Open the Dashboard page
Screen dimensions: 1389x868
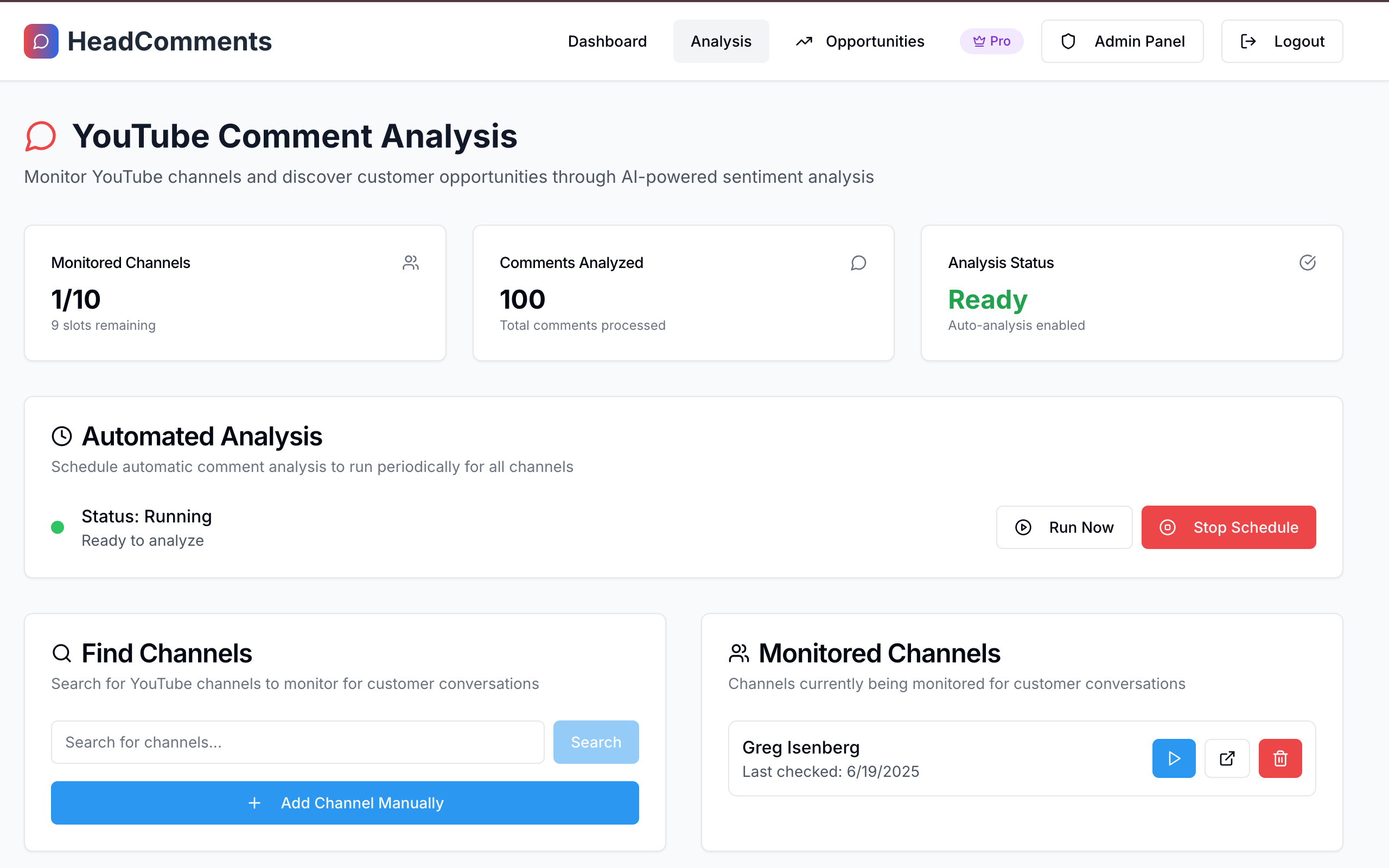click(607, 41)
